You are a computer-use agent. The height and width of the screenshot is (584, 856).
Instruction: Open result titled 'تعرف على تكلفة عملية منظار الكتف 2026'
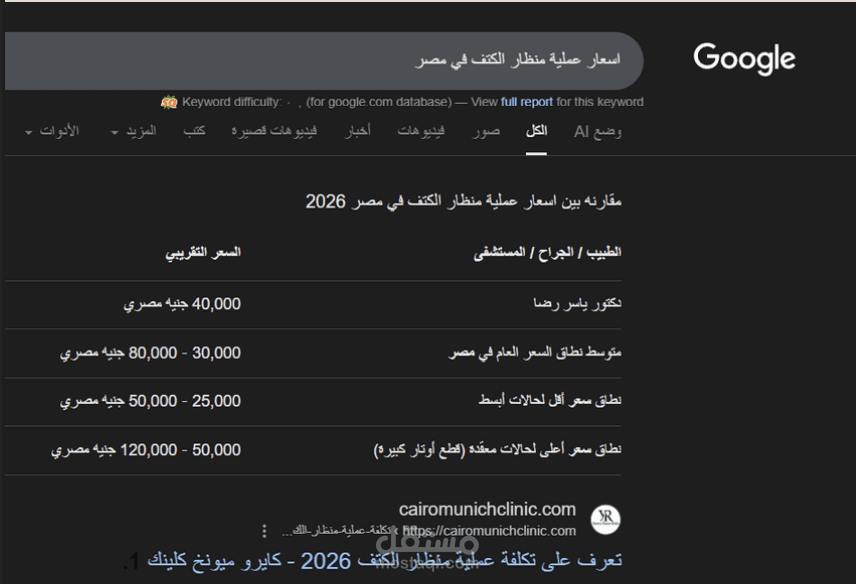pos(385,561)
